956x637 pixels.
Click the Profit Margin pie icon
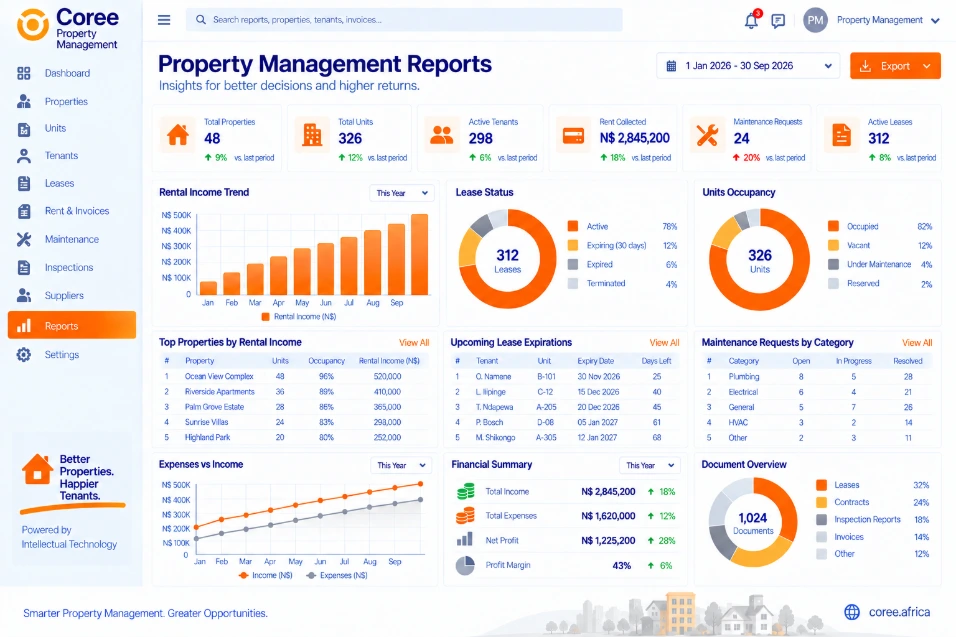tap(465, 565)
